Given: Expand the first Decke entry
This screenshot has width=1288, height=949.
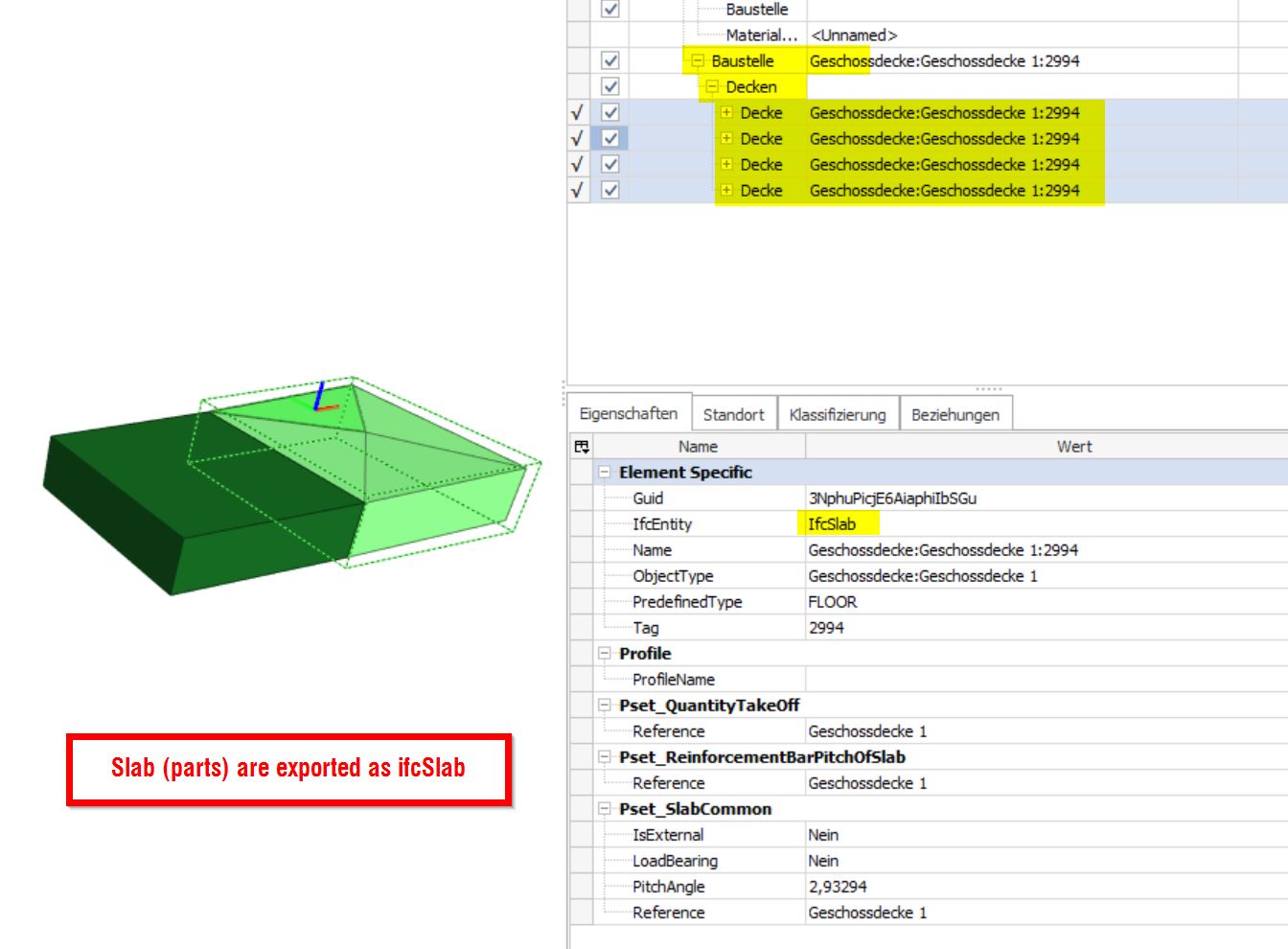Looking at the screenshot, I should tap(728, 112).
